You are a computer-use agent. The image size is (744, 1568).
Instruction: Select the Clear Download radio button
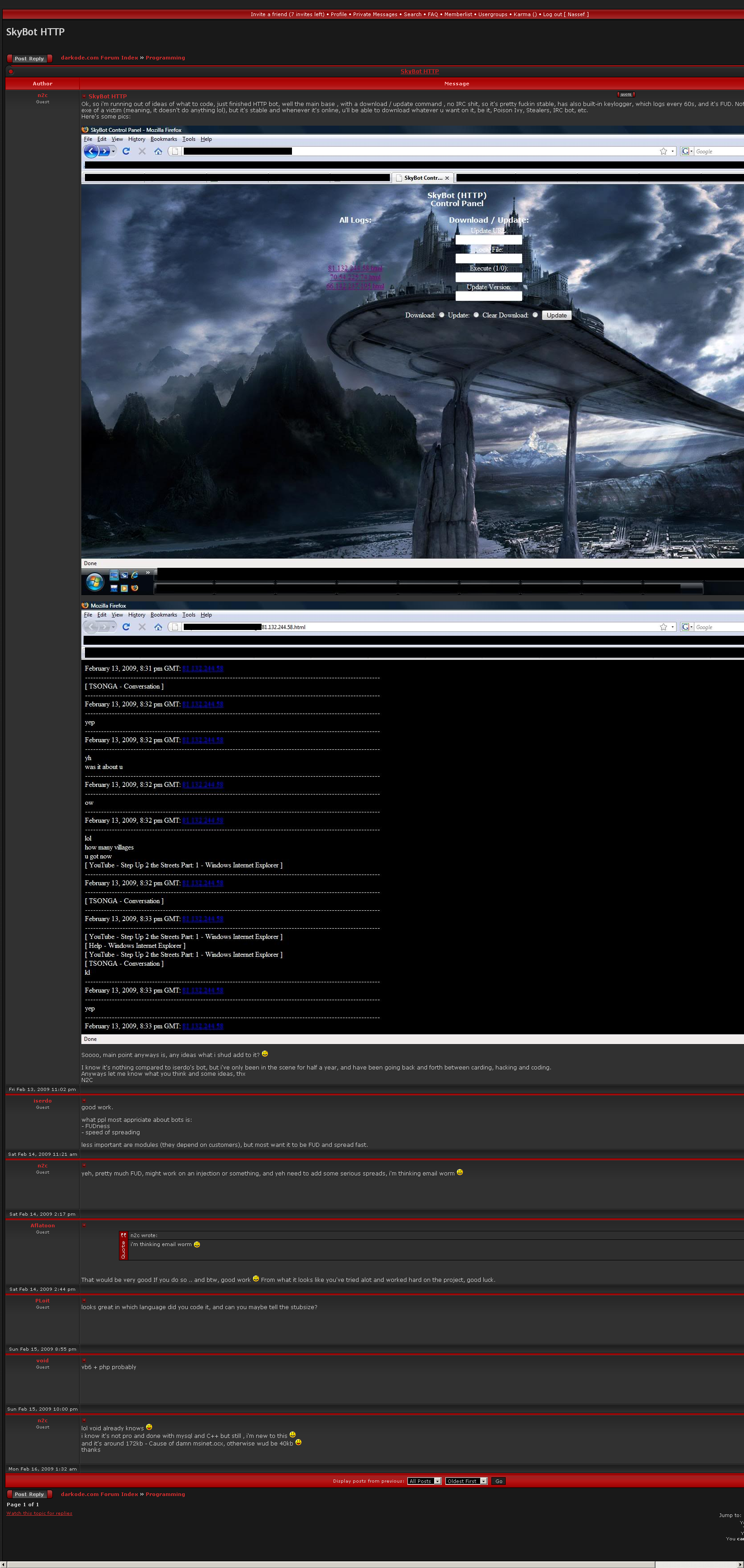535,315
